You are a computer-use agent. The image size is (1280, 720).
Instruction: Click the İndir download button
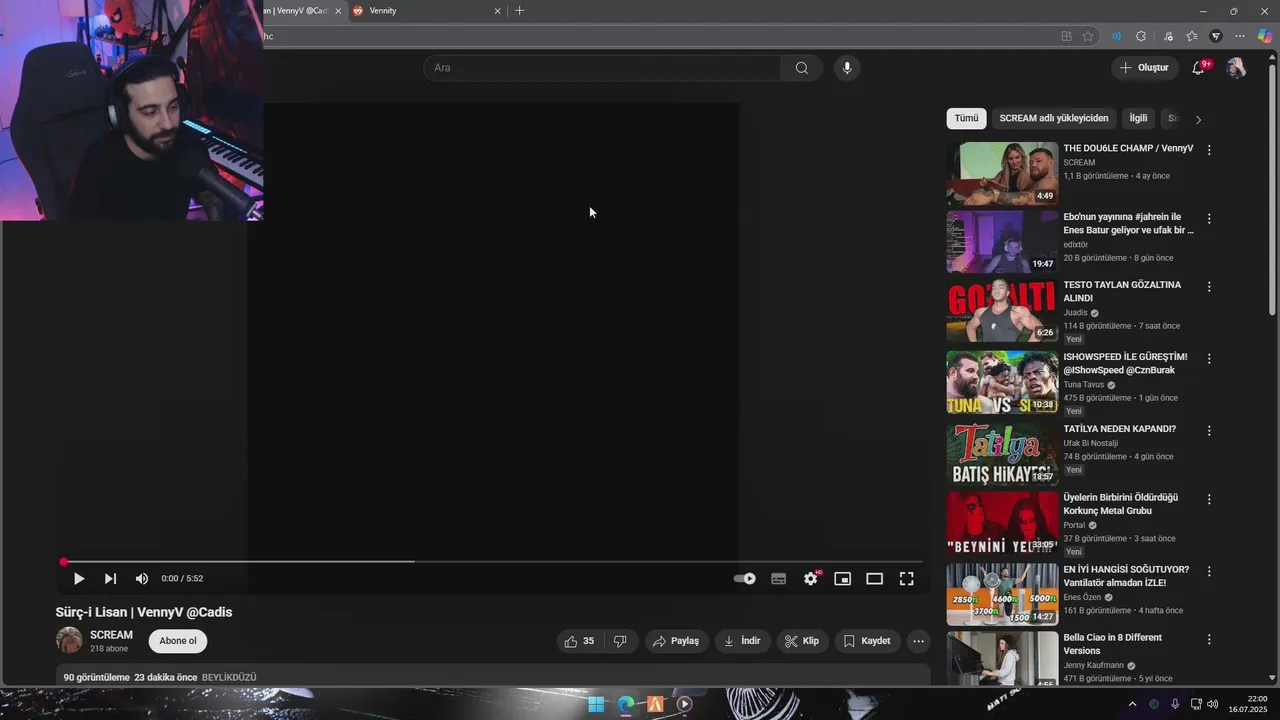(x=742, y=641)
